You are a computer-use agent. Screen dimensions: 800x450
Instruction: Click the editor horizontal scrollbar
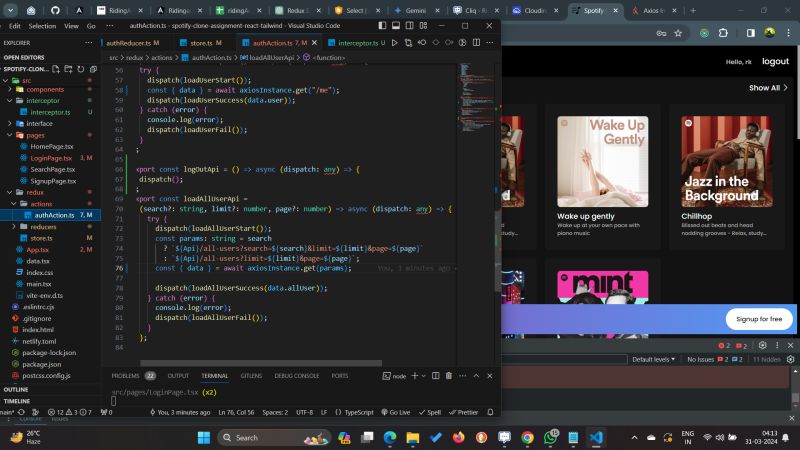(261, 363)
